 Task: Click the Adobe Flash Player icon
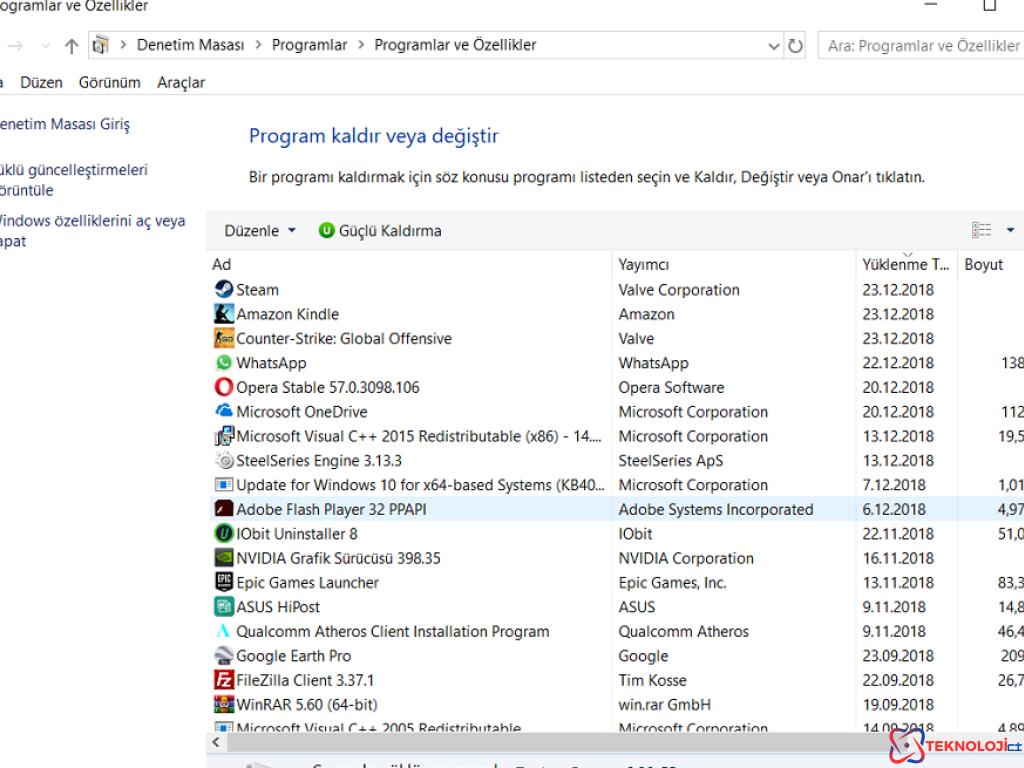[224, 509]
